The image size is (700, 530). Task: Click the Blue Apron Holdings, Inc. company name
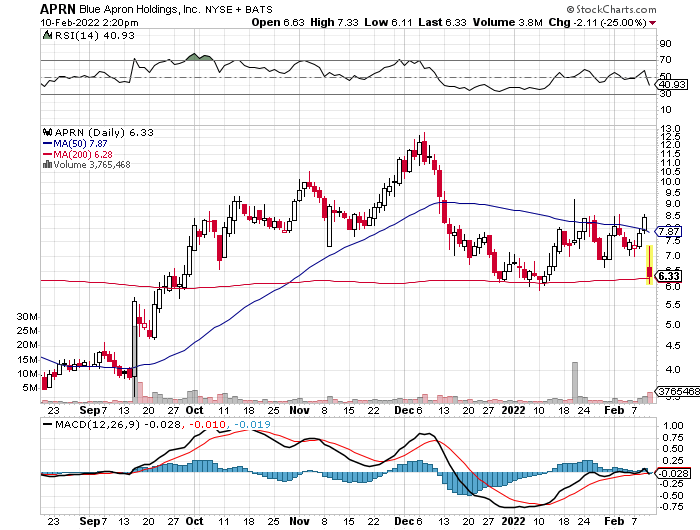click(x=140, y=9)
